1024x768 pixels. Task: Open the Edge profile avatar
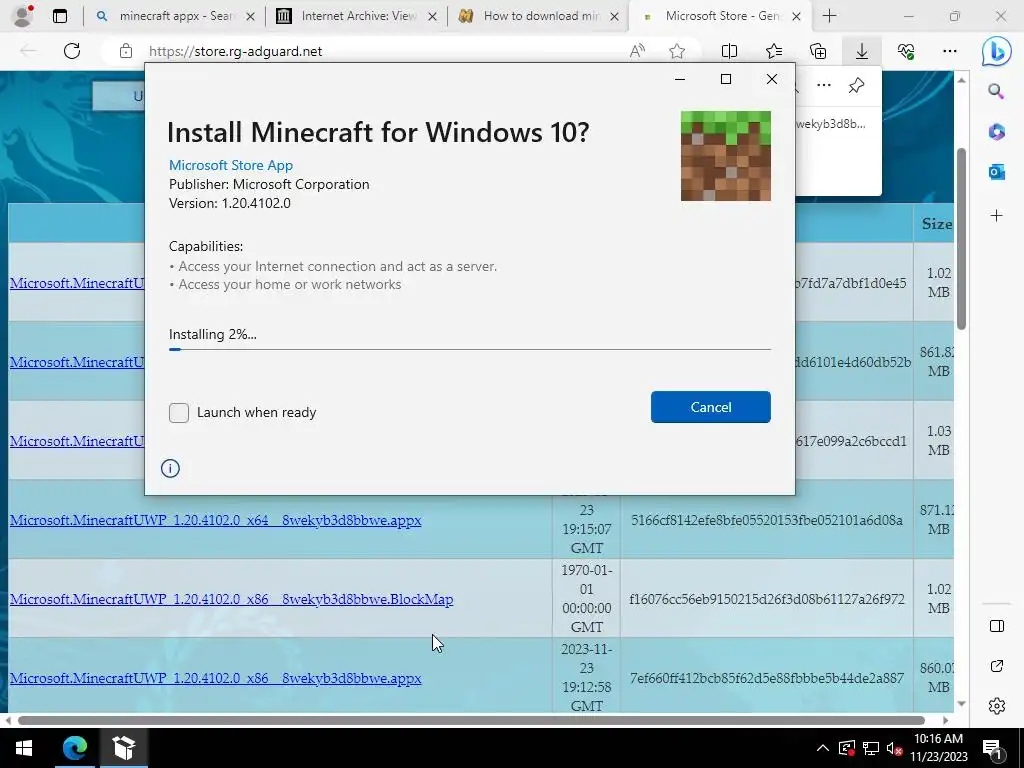24,16
